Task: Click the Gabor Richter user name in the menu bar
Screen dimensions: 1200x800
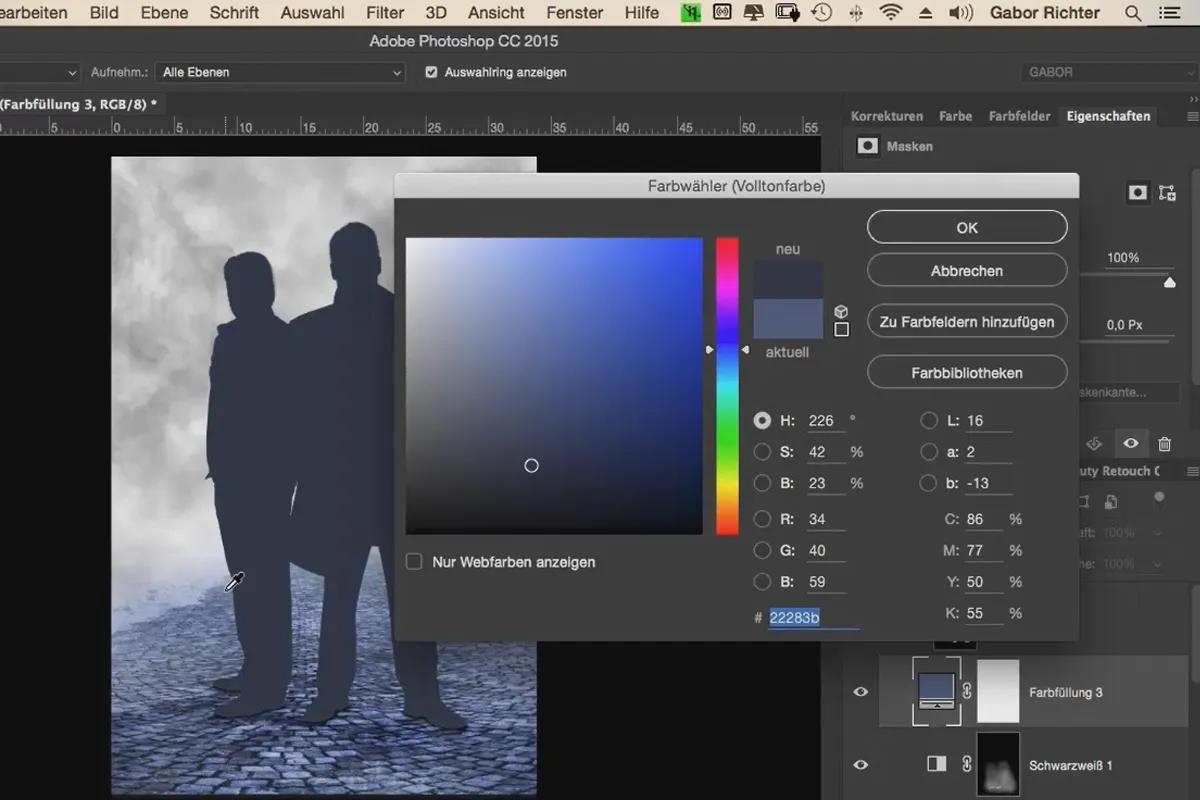Action: [1045, 13]
